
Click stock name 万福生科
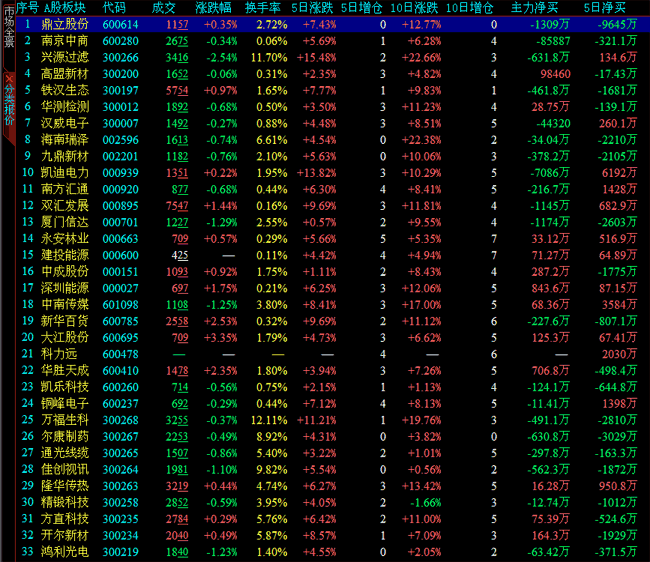coord(65,420)
